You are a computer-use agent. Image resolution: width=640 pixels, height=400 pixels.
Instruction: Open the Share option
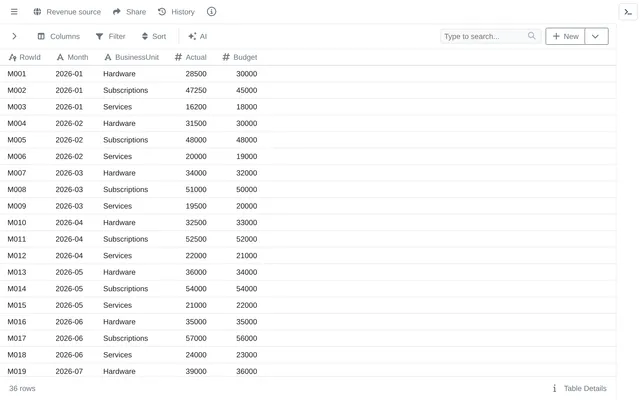[129, 12]
